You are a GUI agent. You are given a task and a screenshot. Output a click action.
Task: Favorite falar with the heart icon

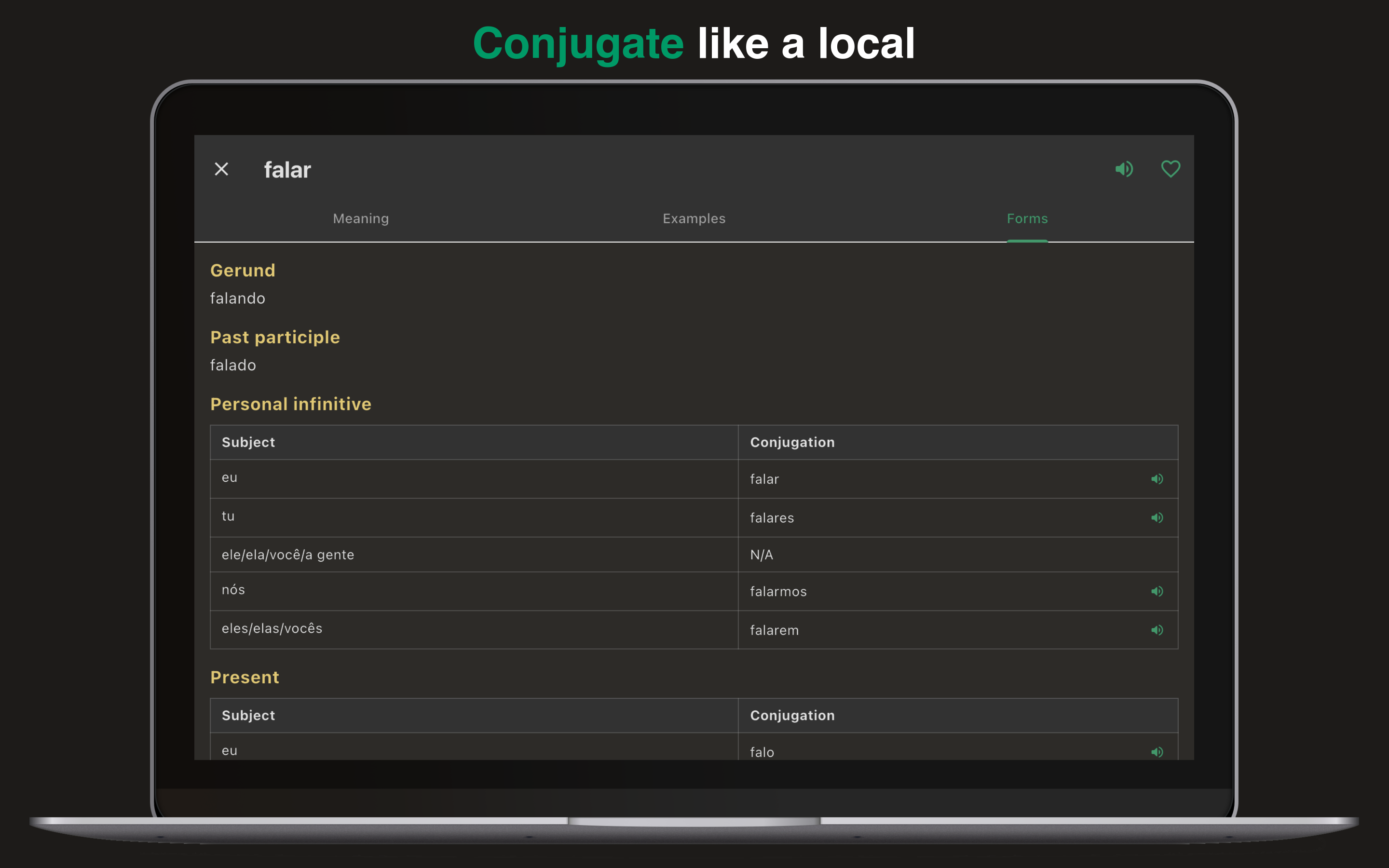1171,169
